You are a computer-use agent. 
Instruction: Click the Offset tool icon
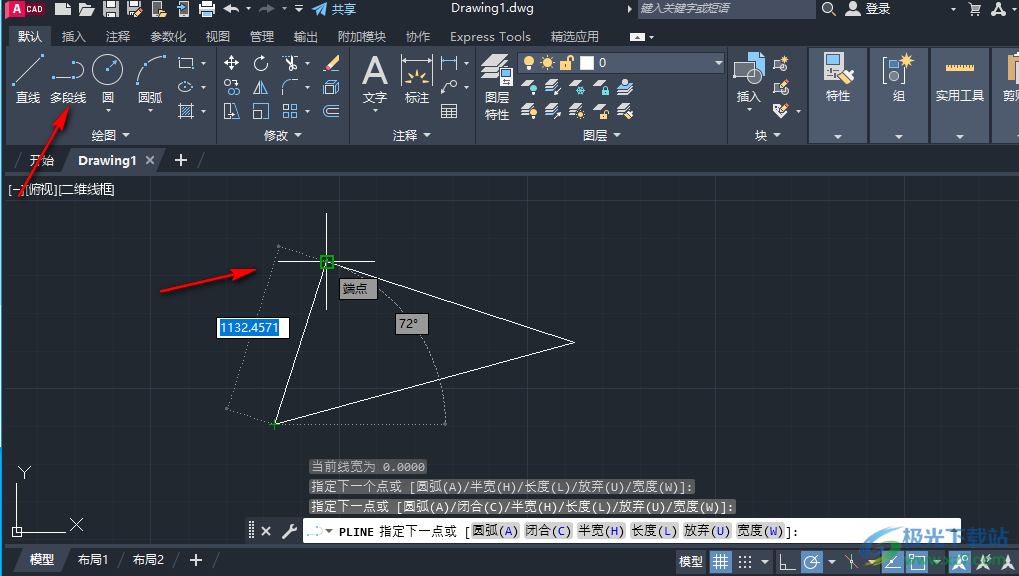[x=331, y=111]
